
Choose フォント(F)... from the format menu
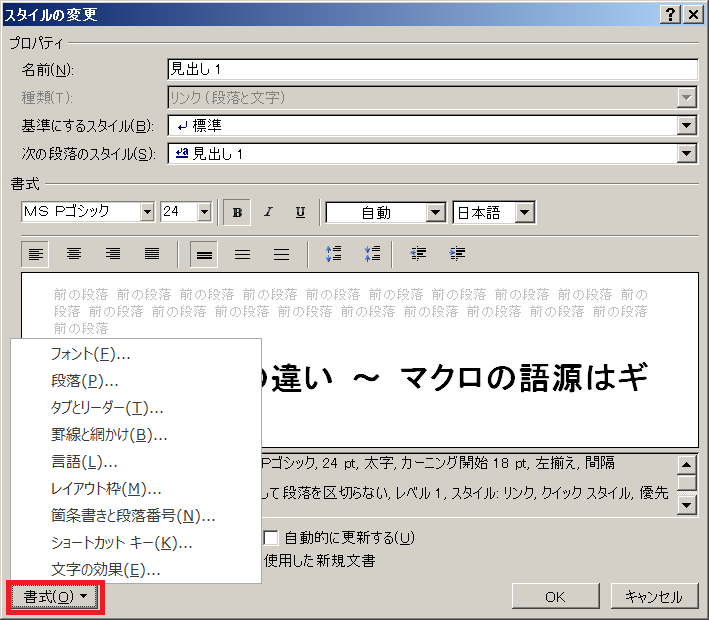tap(136, 354)
